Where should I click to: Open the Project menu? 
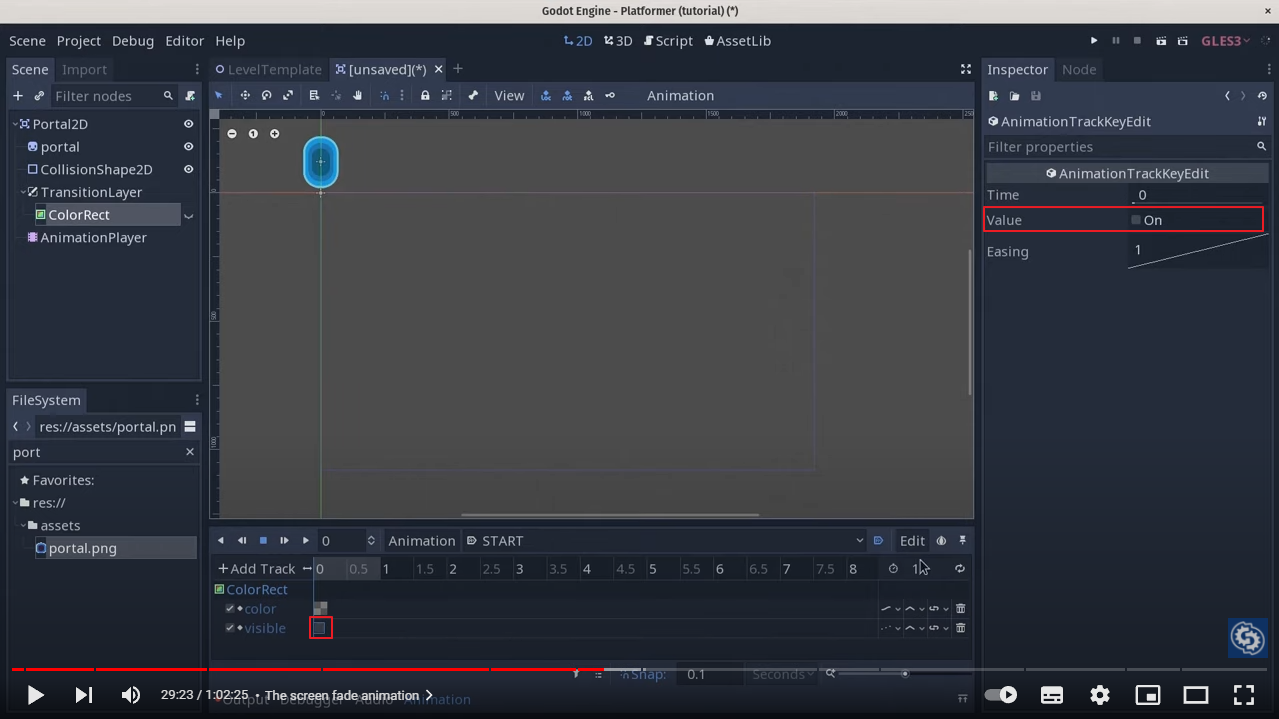(x=79, y=41)
